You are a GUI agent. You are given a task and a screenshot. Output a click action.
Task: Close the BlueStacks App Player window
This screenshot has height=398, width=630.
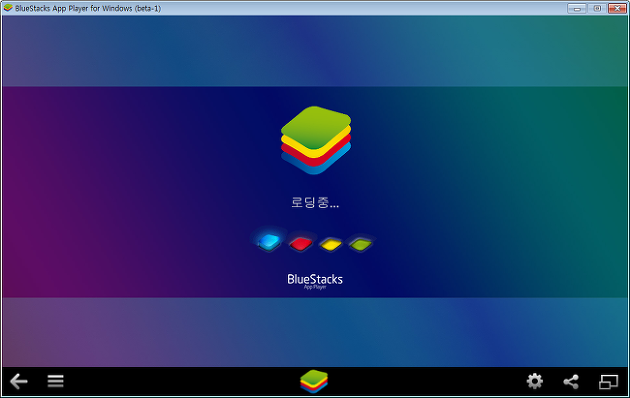[x=618, y=8]
